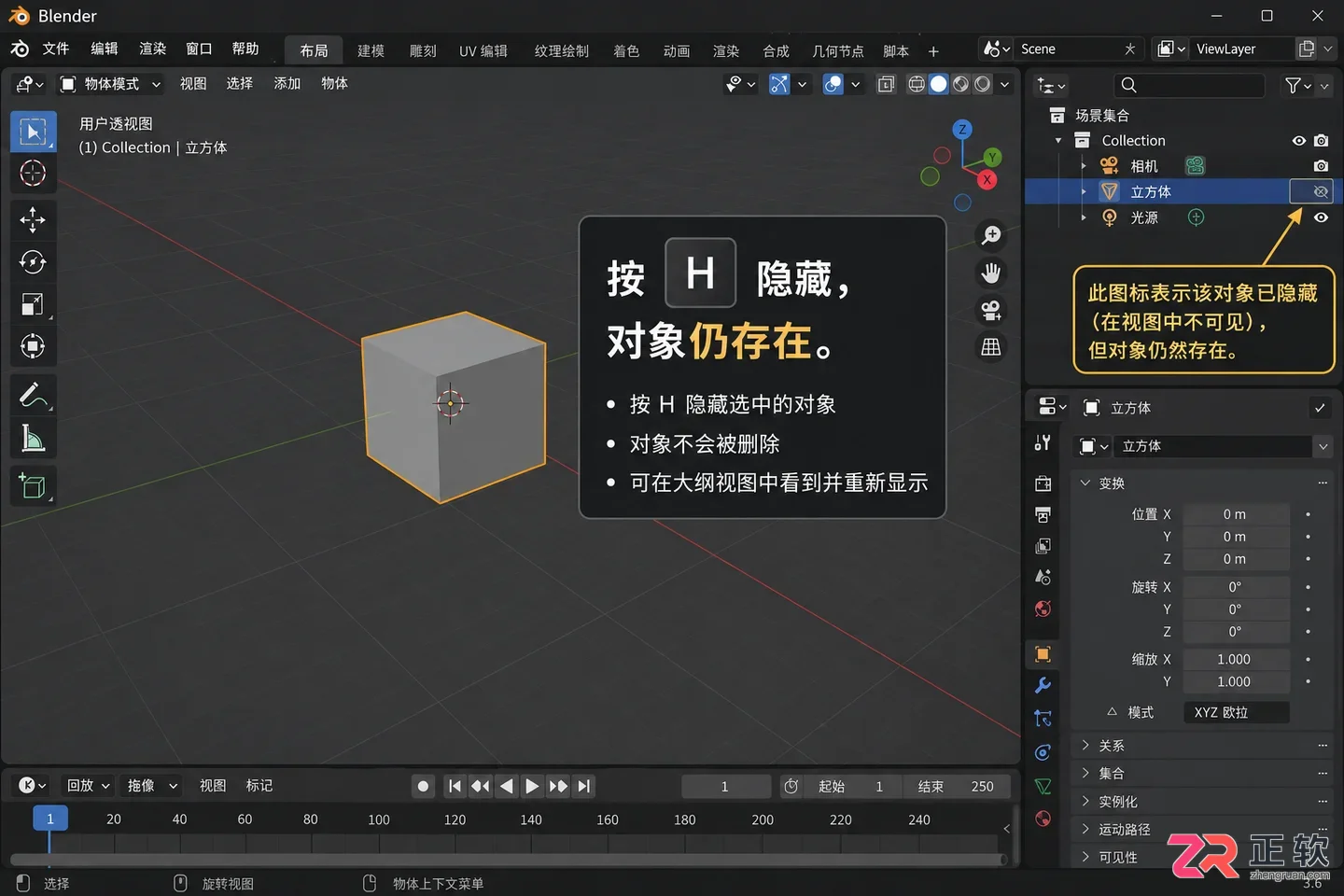The height and width of the screenshot is (896, 1344).
Task: Choose the Move tool
Action: (x=33, y=220)
